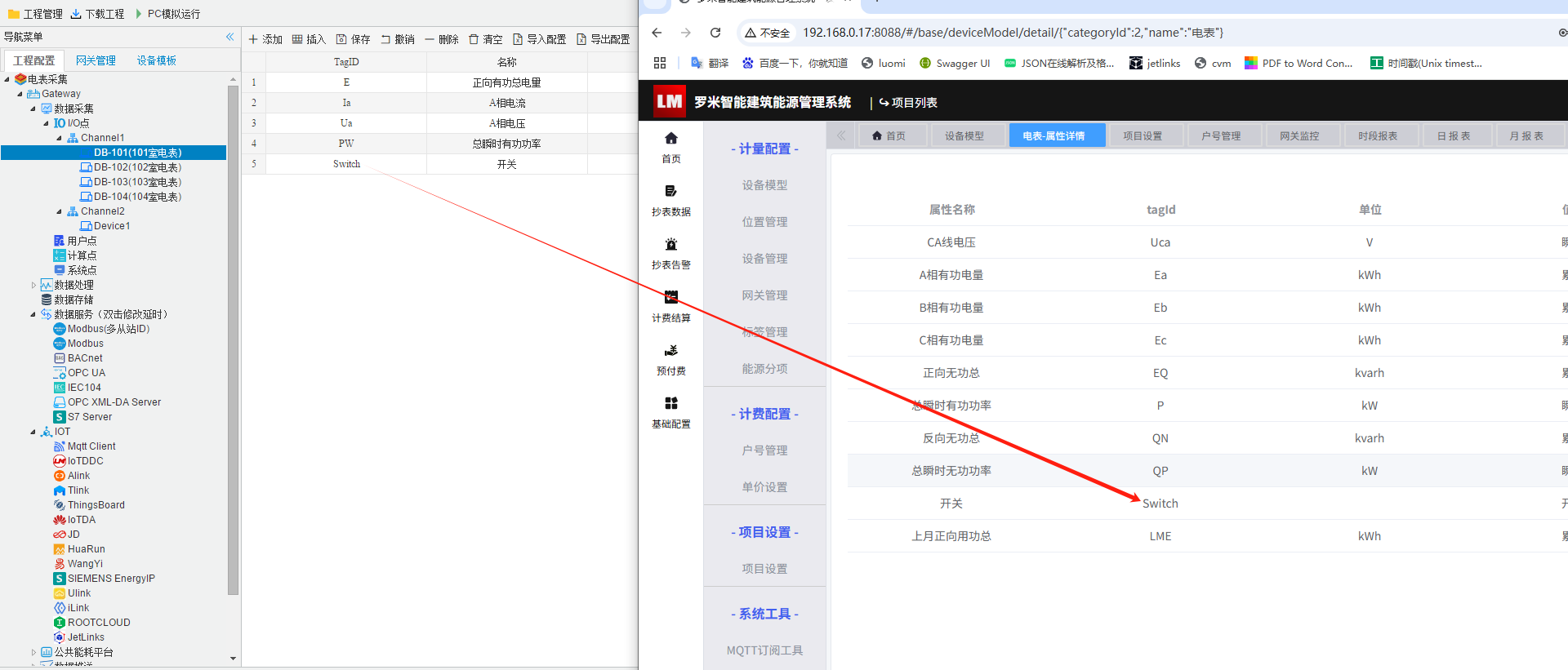Image resolution: width=1568 pixels, height=670 pixels.
Task: Click the PW TagID cell
Action: coord(346,144)
